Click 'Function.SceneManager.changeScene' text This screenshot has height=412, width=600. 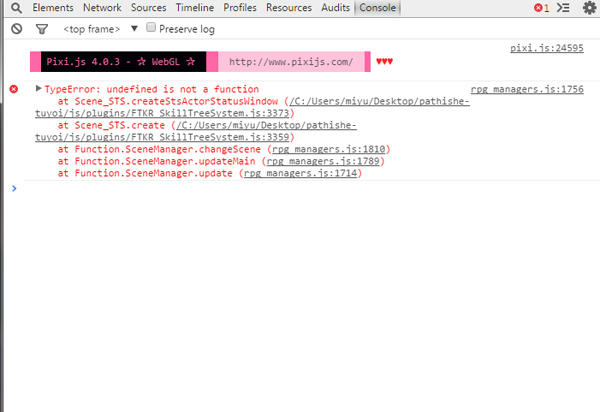coord(168,149)
